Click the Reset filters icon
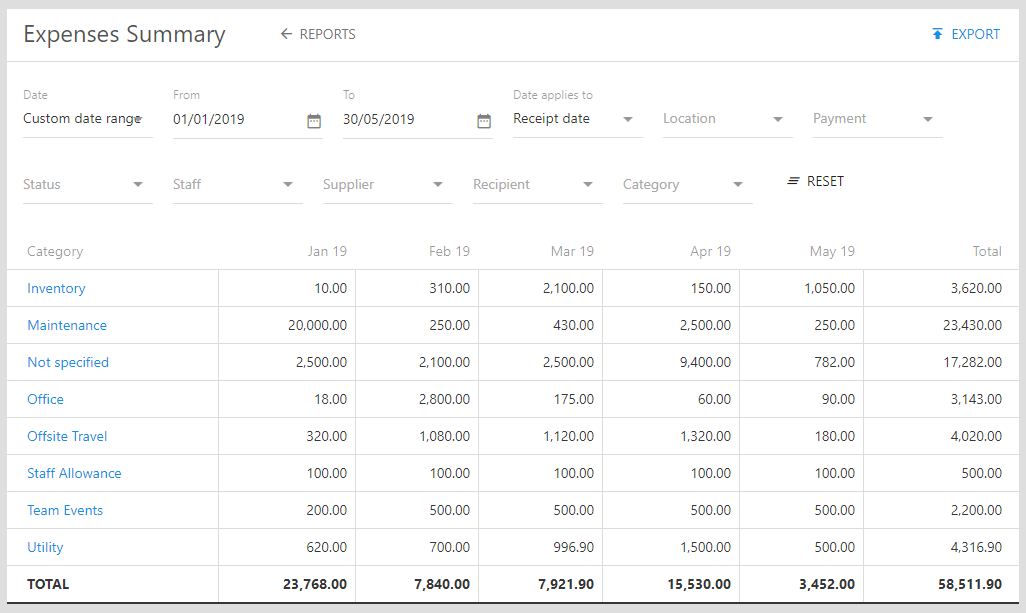The height and width of the screenshot is (613, 1026). pyautogui.click(x=791, y=181)
